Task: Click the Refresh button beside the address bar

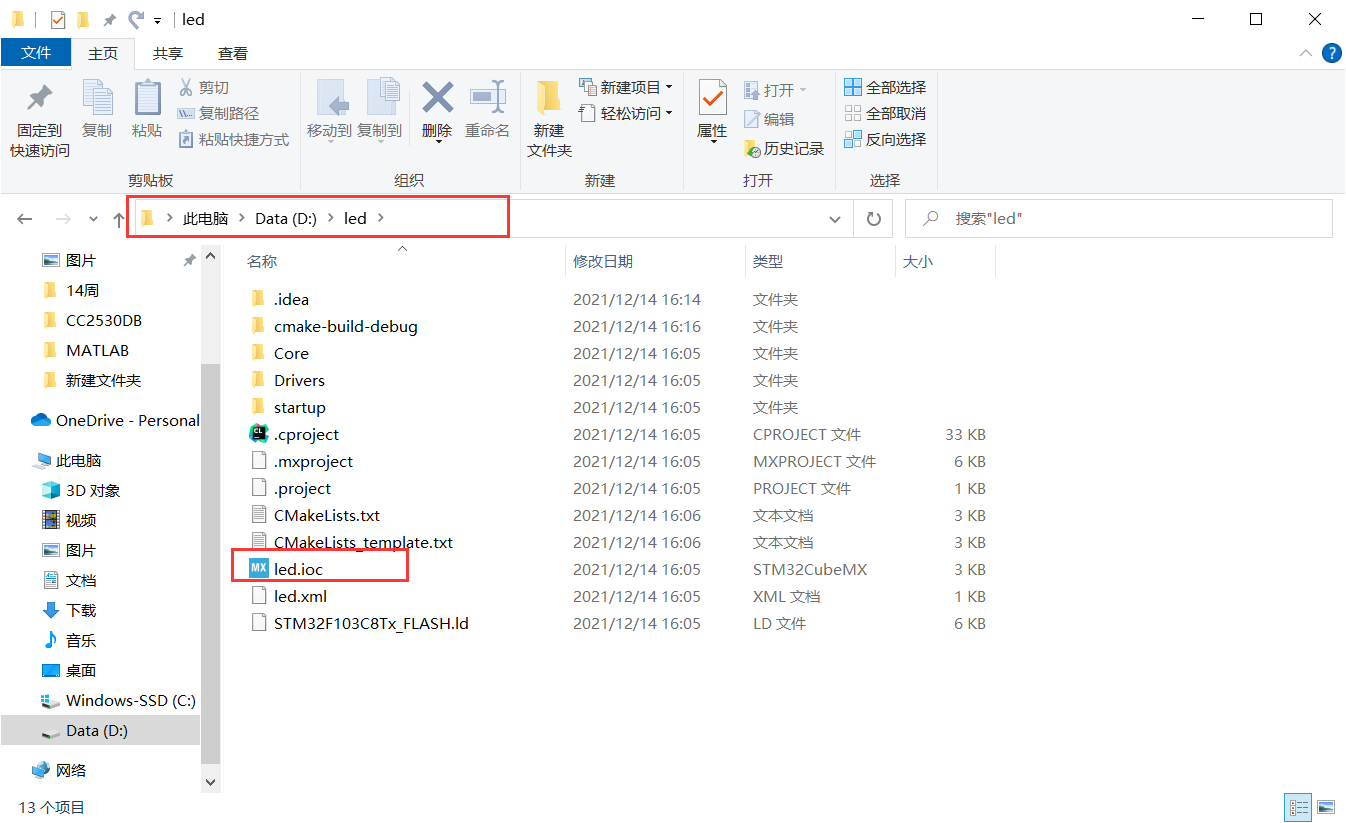Action: pyautogui.click(x=874, y=218)
